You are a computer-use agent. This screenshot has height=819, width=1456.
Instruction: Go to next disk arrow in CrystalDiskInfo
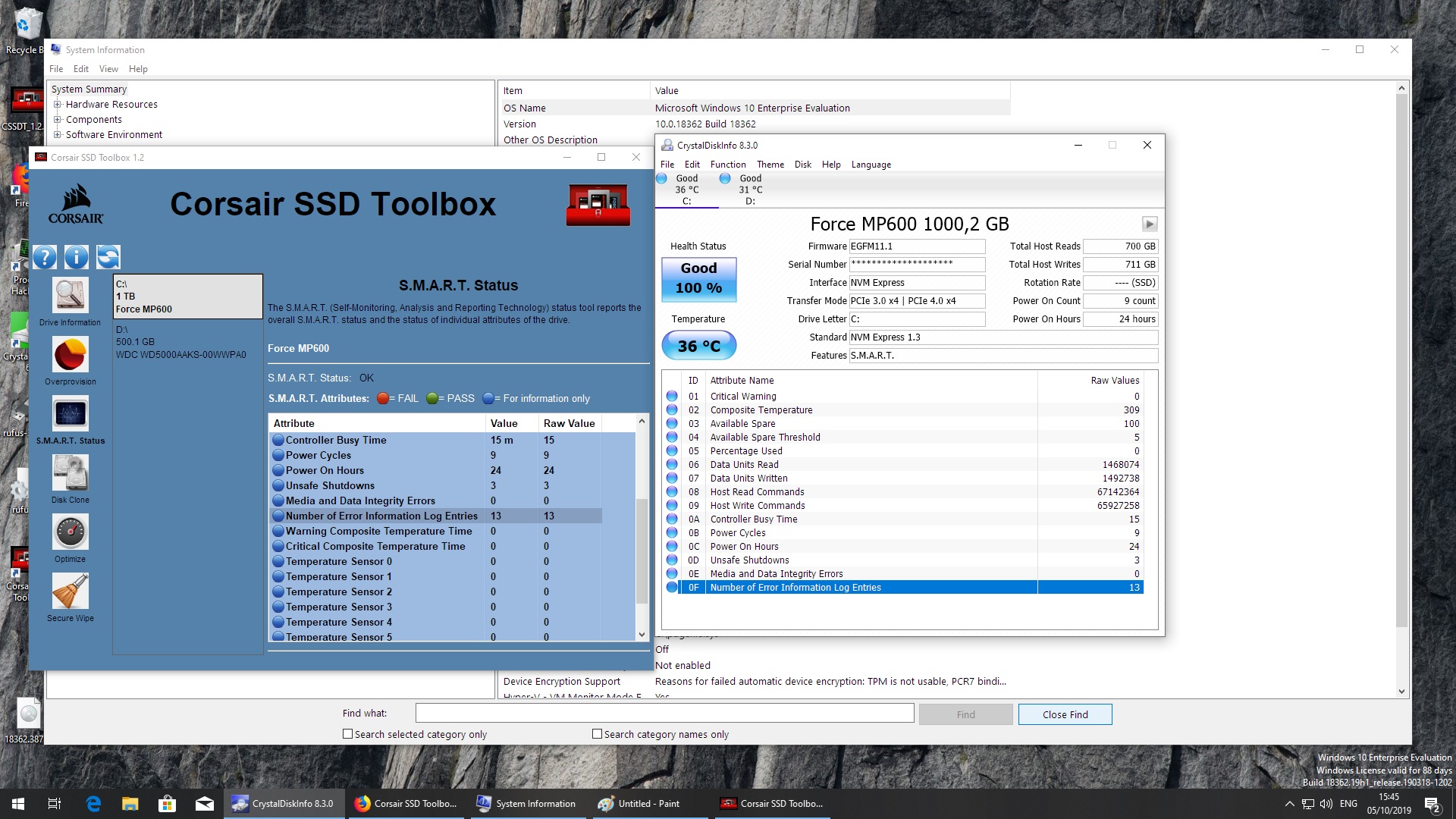tap(1150, 224)
